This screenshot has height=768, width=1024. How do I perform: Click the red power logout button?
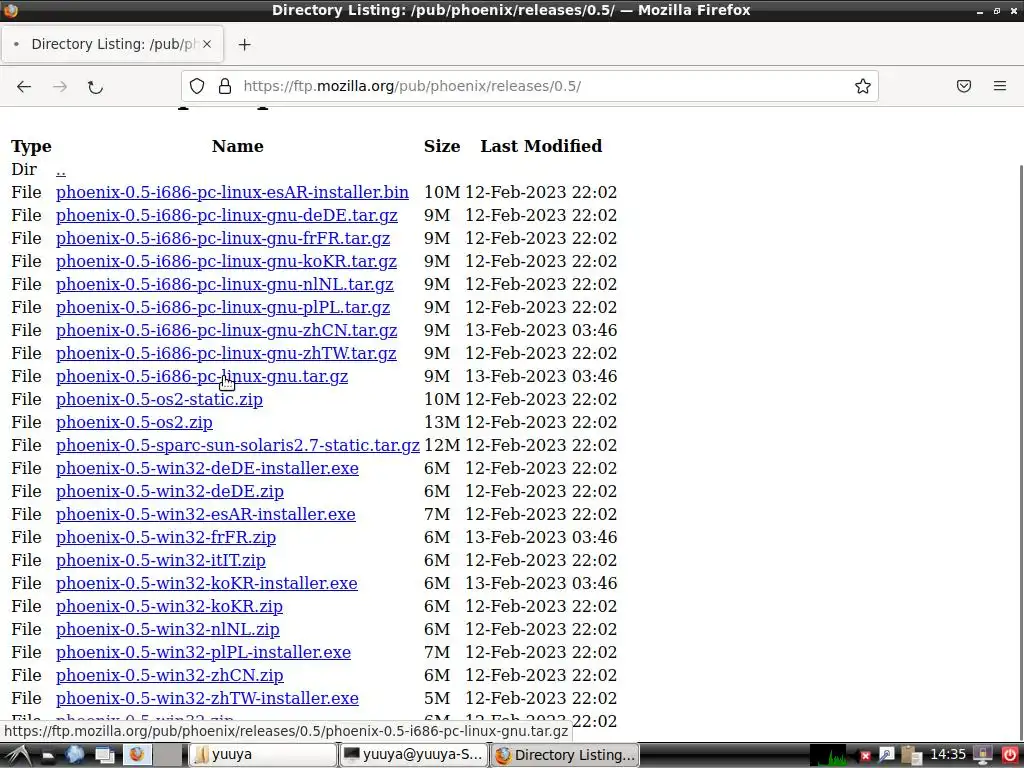[x=1009, y=755]
